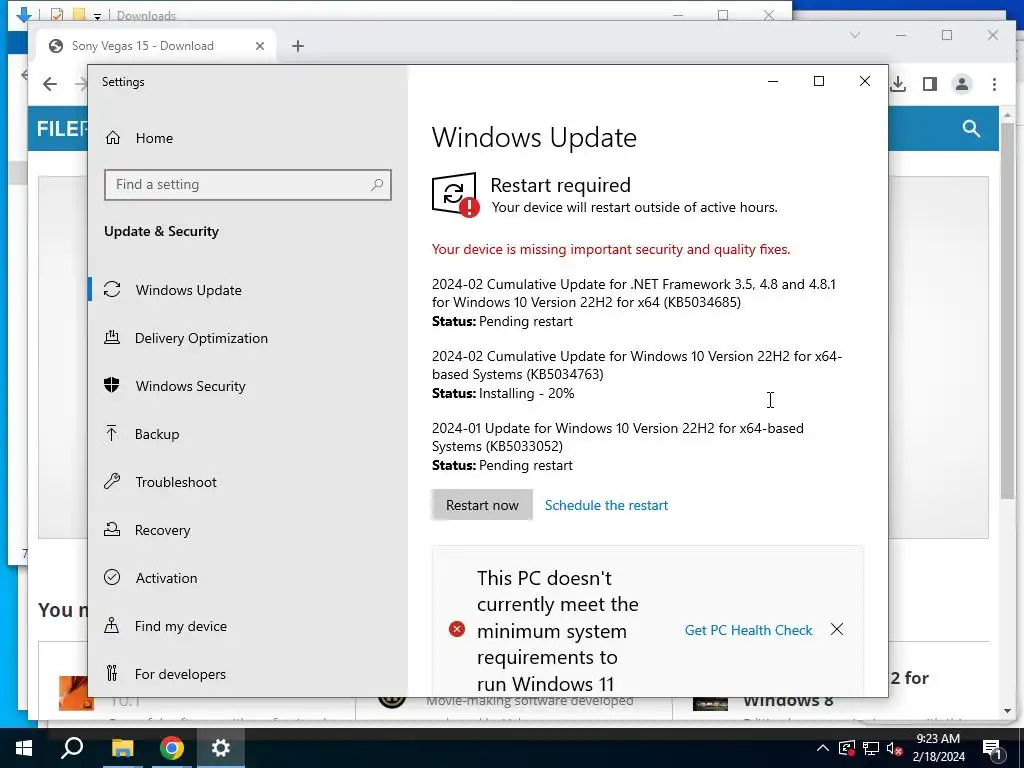
Task: Click the Windows Security shield icon
Action: pyautogui.click(x=112, y=385)
